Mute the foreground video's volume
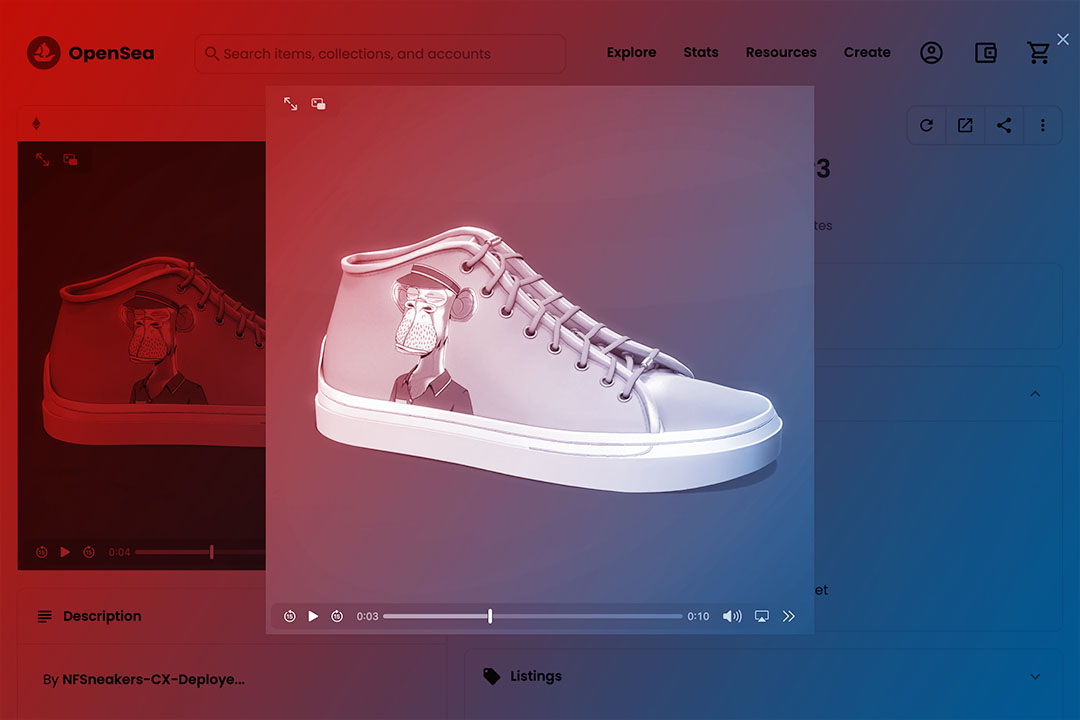This screenshot has height=720, width=1080. click(732, 616)
